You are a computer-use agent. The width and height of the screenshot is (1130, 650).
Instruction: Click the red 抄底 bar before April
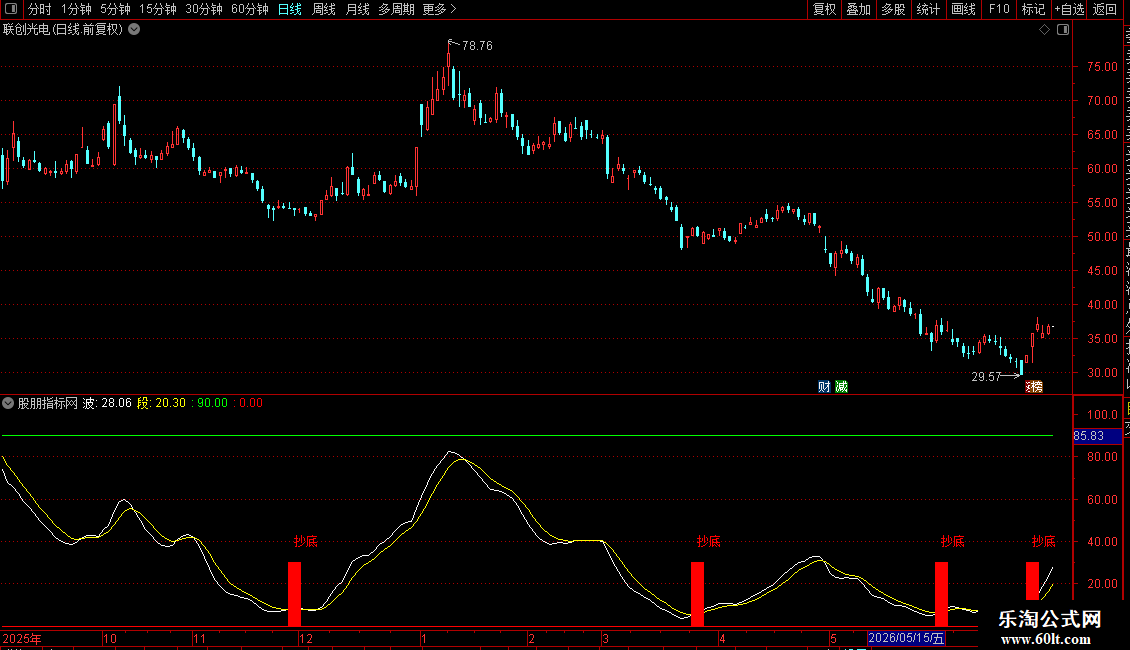click(698, 594)
